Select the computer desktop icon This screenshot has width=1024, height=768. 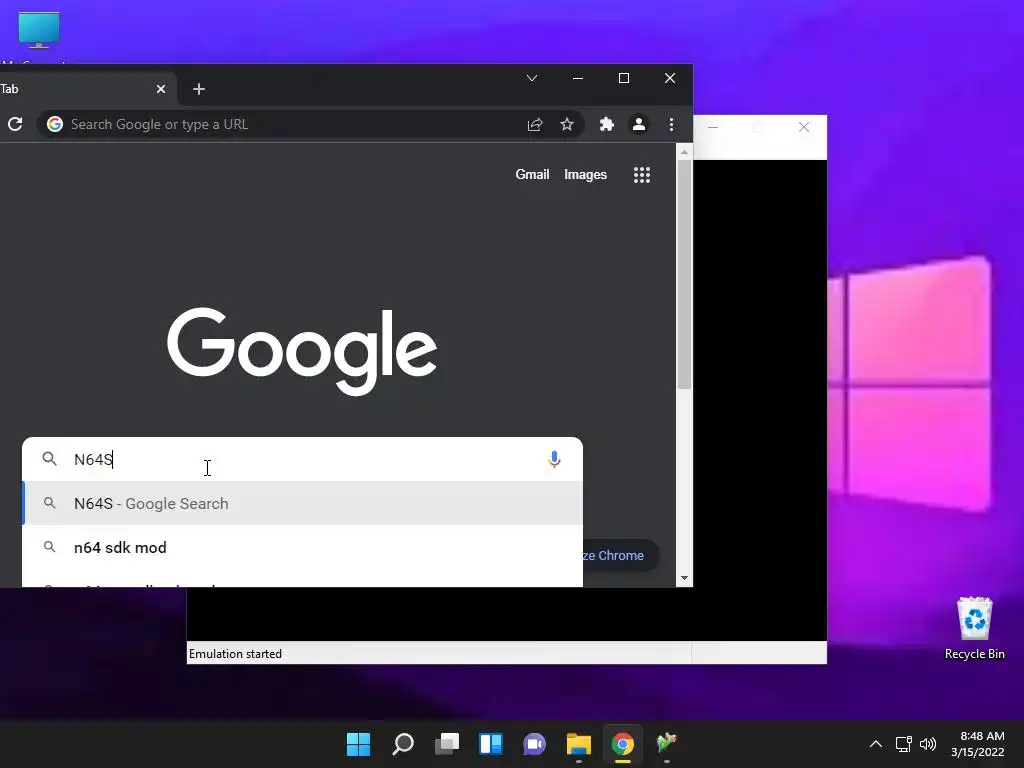pyautogui.click(x=39, y=33)
